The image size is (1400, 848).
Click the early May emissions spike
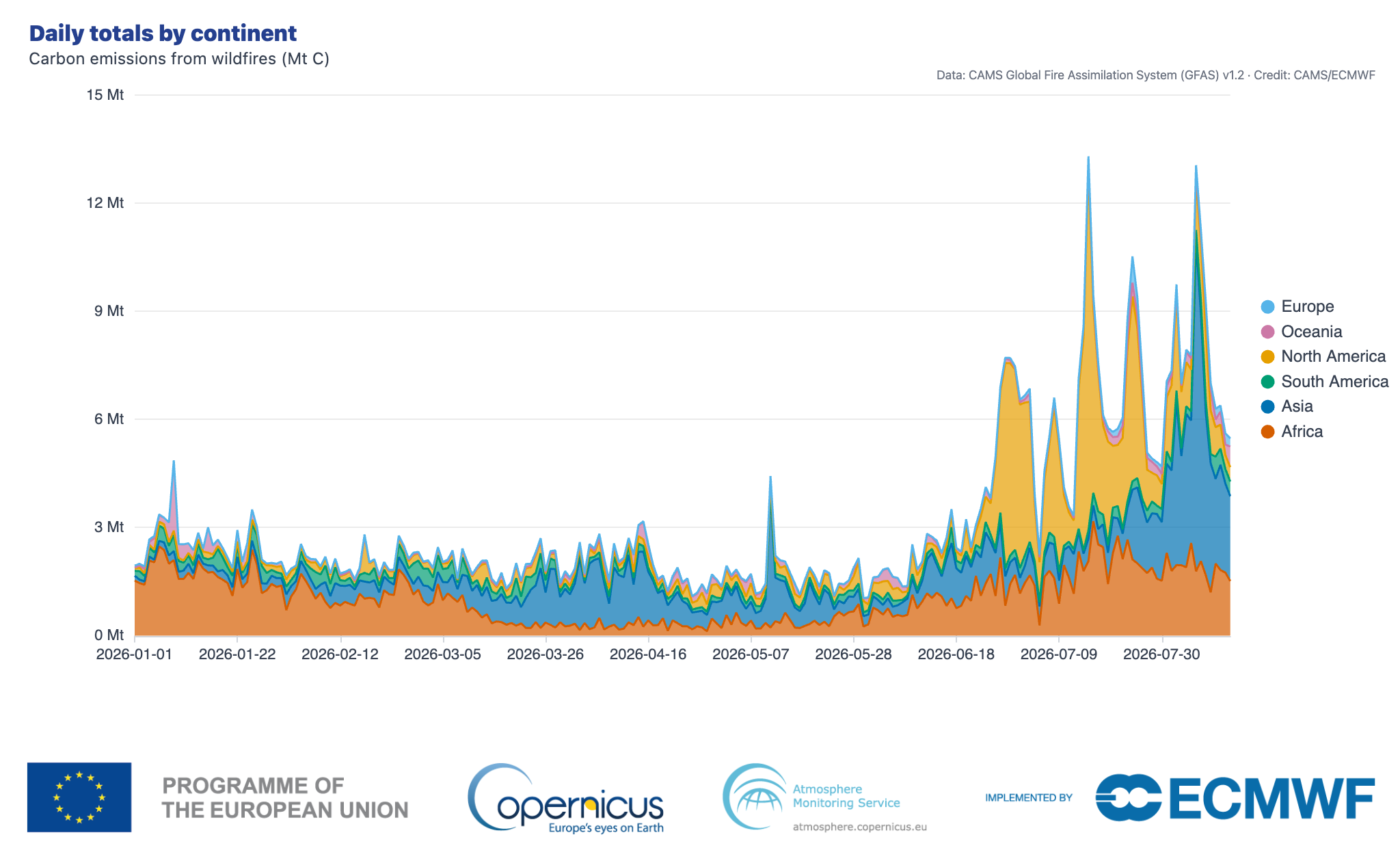[x=770, y=477]
